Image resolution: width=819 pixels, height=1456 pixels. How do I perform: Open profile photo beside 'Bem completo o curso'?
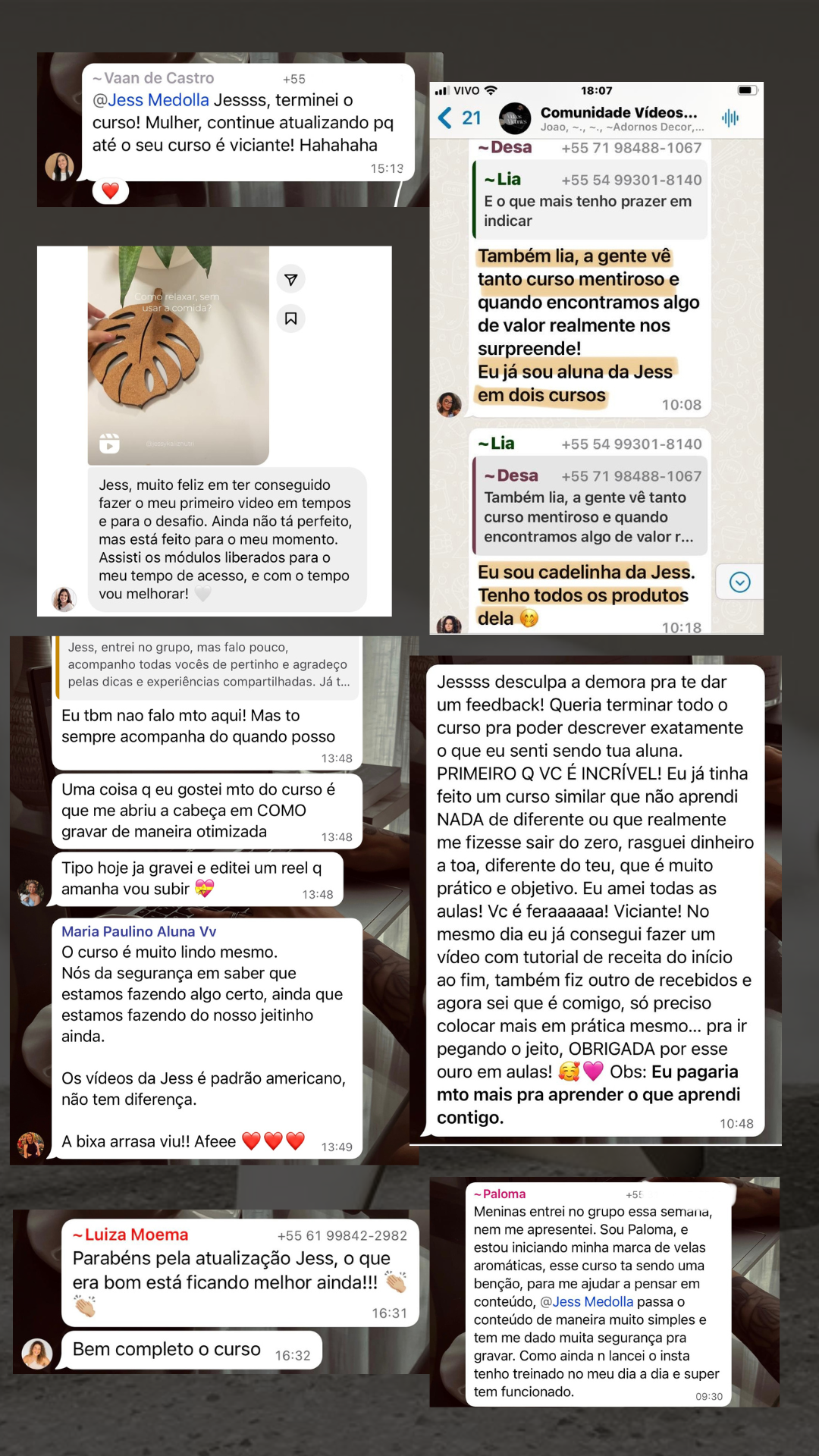click(37, 1354)
